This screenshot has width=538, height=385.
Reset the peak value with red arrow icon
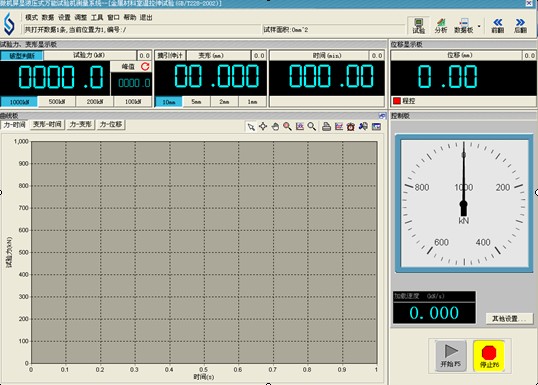click(x=145, y=67)
